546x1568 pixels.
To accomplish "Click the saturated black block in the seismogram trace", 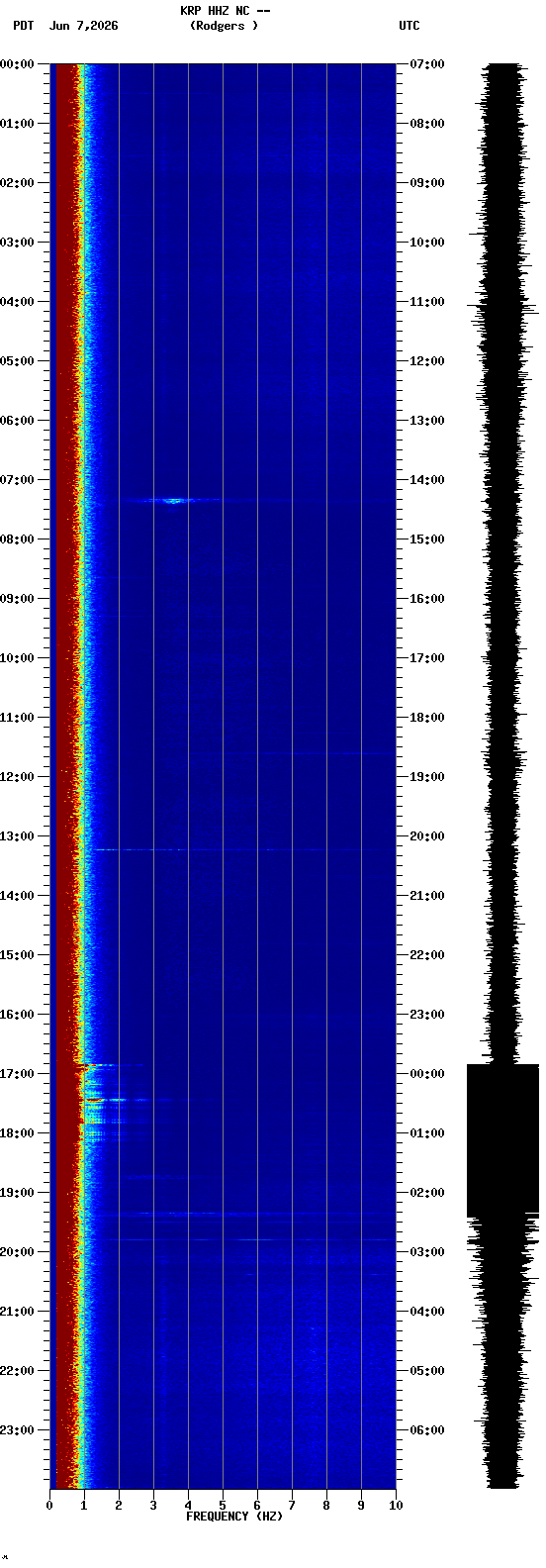I will point(502,1140).
